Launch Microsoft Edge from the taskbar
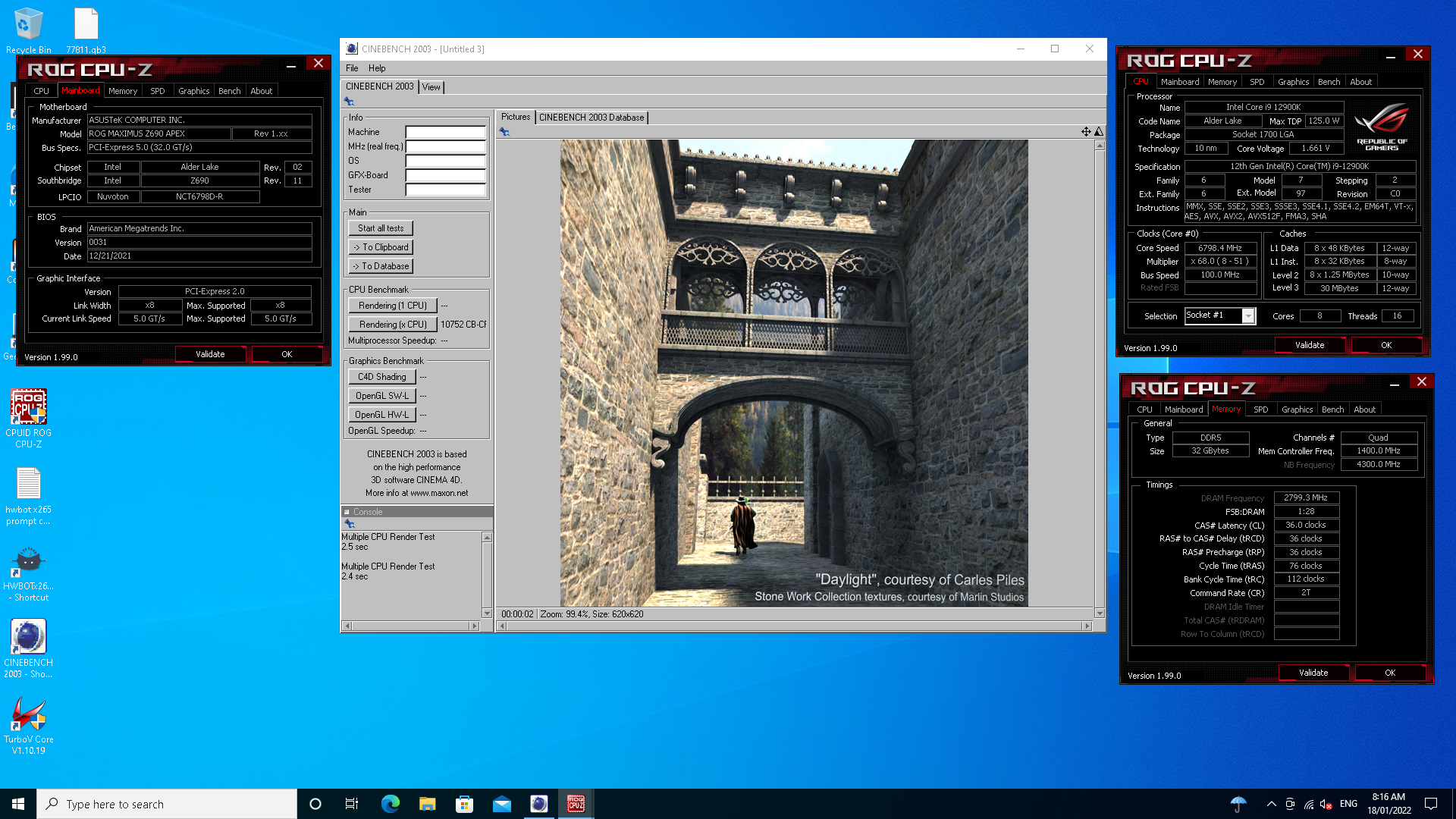The image size is (1456, 819). pos(390,804)
